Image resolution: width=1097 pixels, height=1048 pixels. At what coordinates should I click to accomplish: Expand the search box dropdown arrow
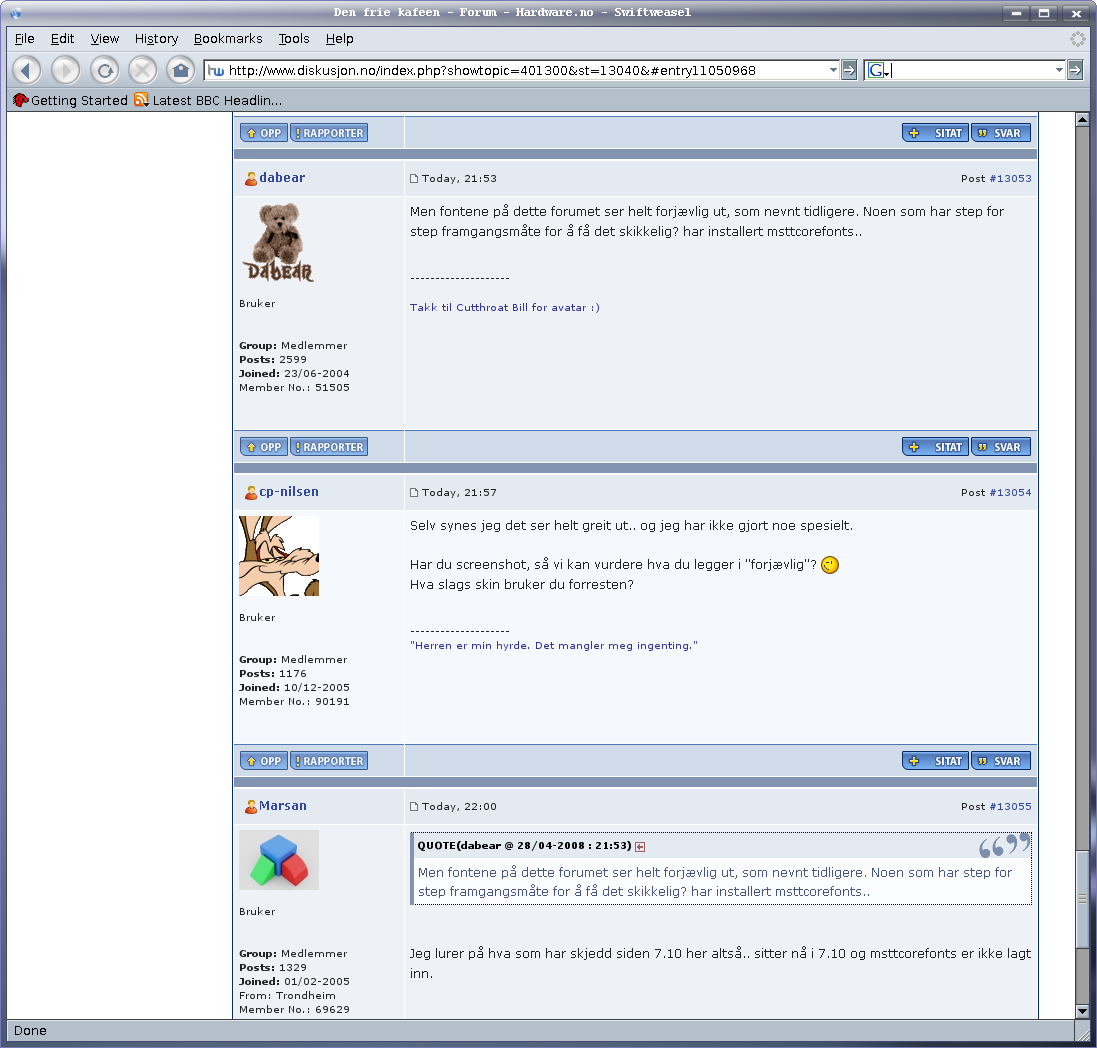(1059, 70)
